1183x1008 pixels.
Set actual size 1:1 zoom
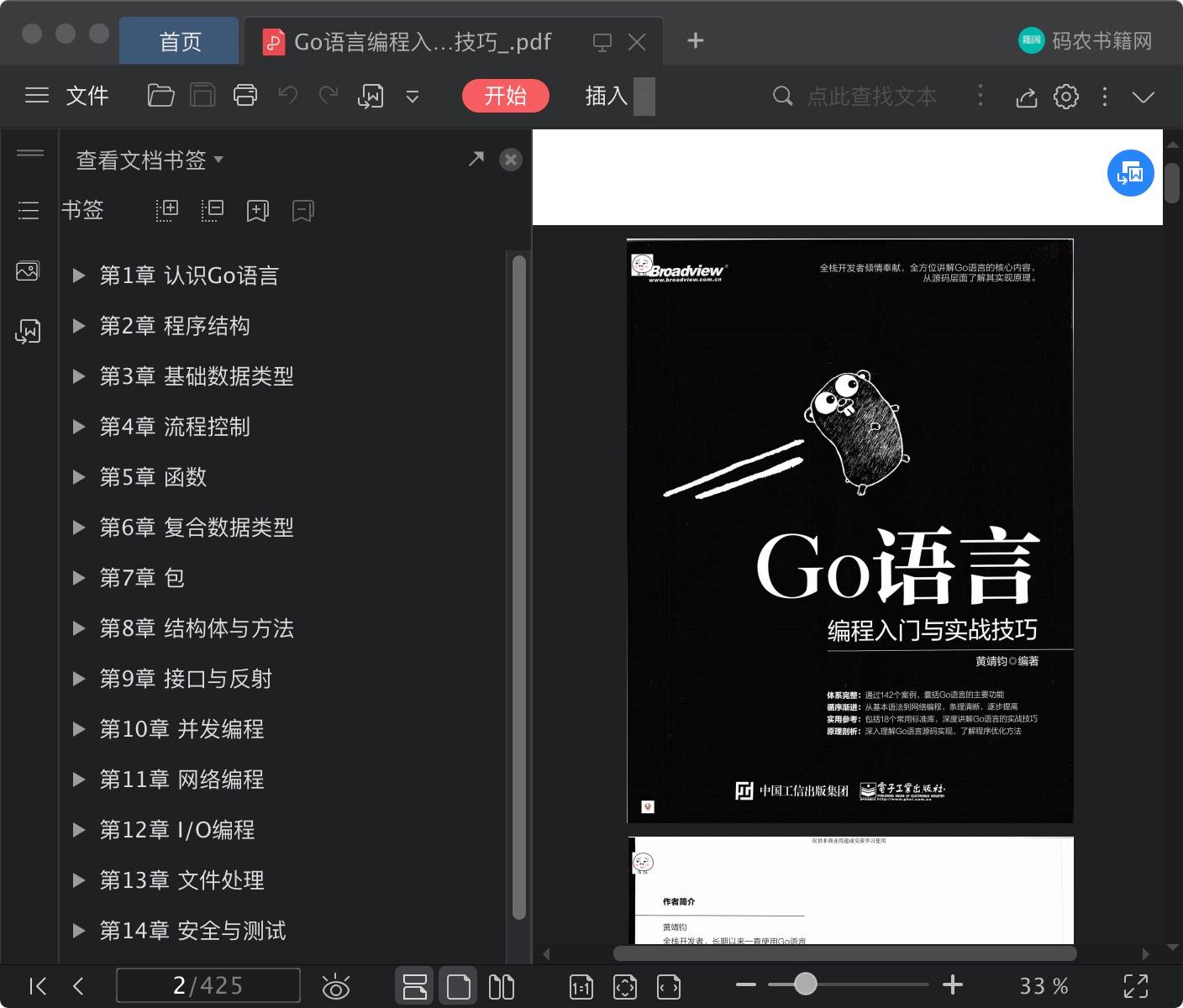pyautogui.click(x=581, y=986)
